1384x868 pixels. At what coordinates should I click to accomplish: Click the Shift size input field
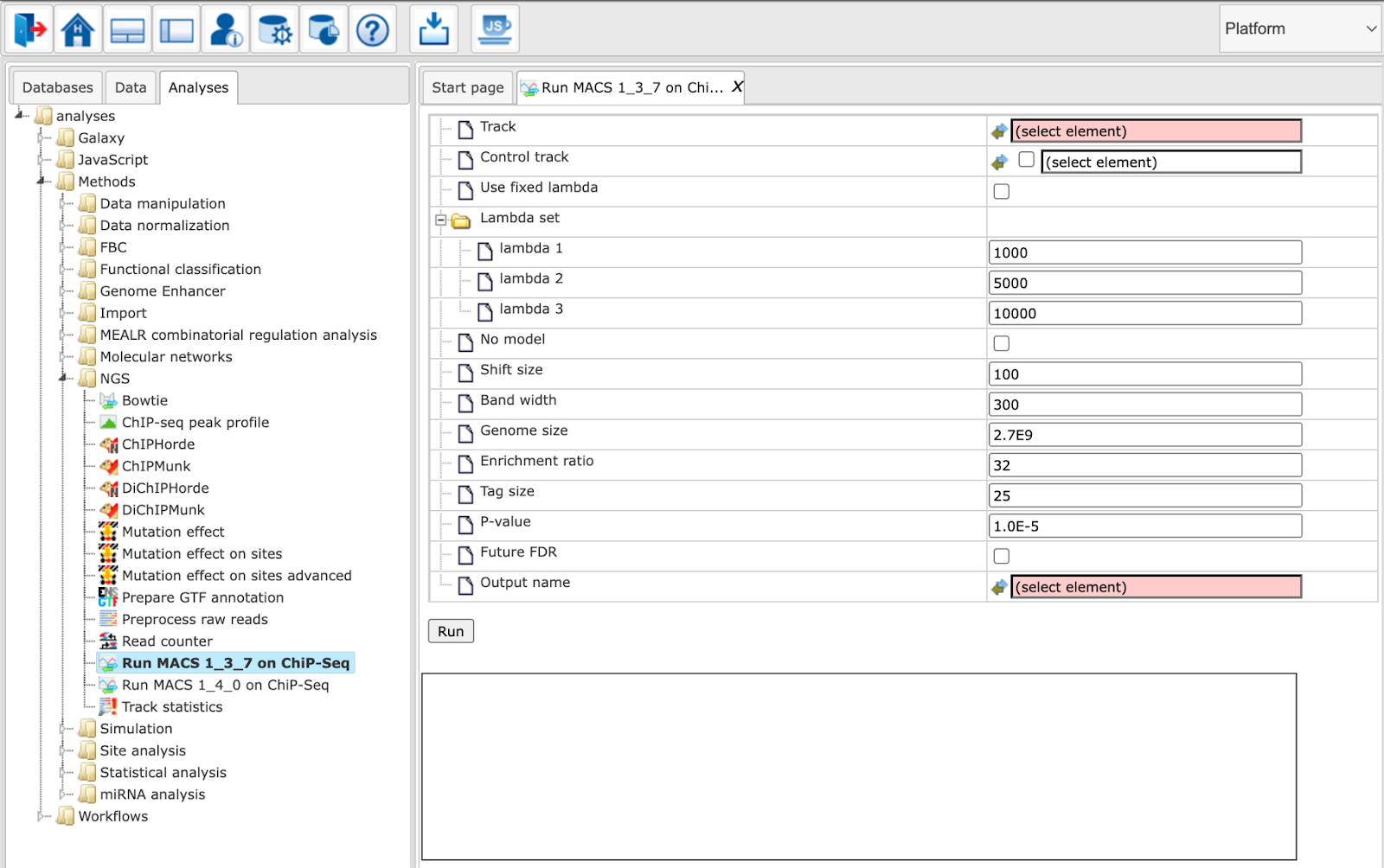(1145, 374)
